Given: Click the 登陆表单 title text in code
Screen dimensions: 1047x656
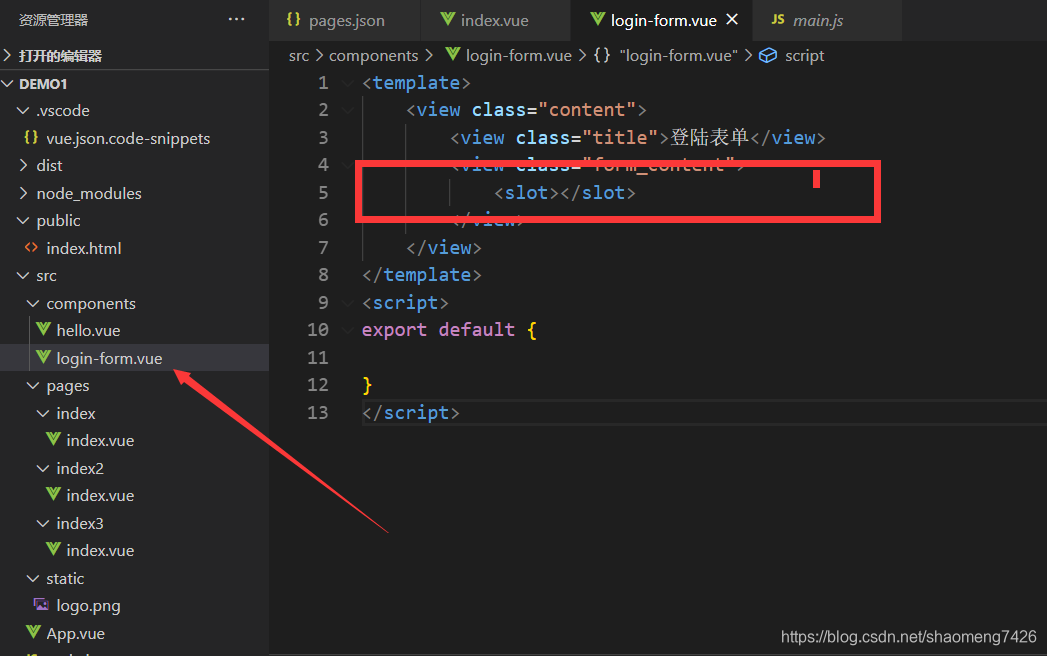Looking at the screenshot, I should (x=709, y=138).
